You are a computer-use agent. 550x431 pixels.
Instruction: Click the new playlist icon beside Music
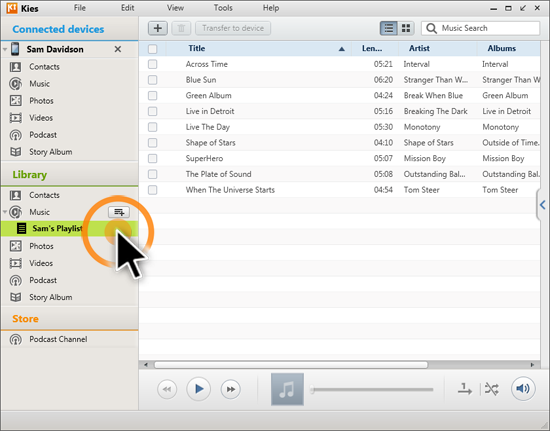119,212
